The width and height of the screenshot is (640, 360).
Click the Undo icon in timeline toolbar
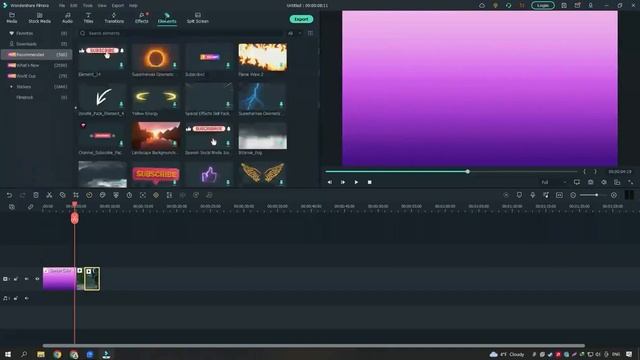[9, 195]
